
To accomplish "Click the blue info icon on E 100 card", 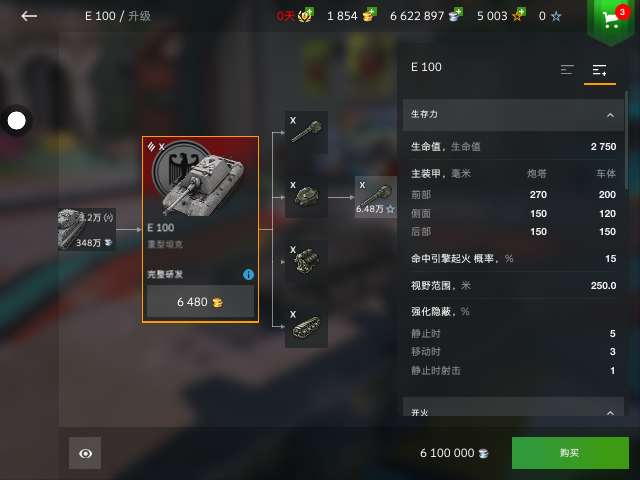I will [248, 274].
